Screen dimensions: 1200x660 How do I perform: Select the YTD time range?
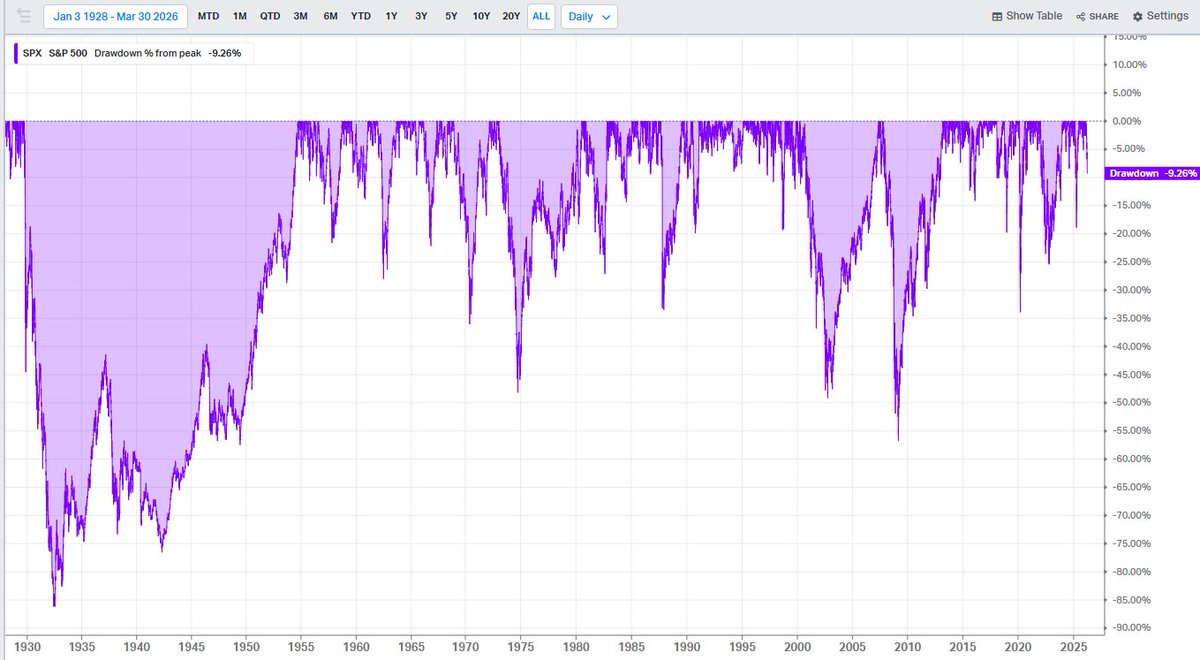coord(362,17)
